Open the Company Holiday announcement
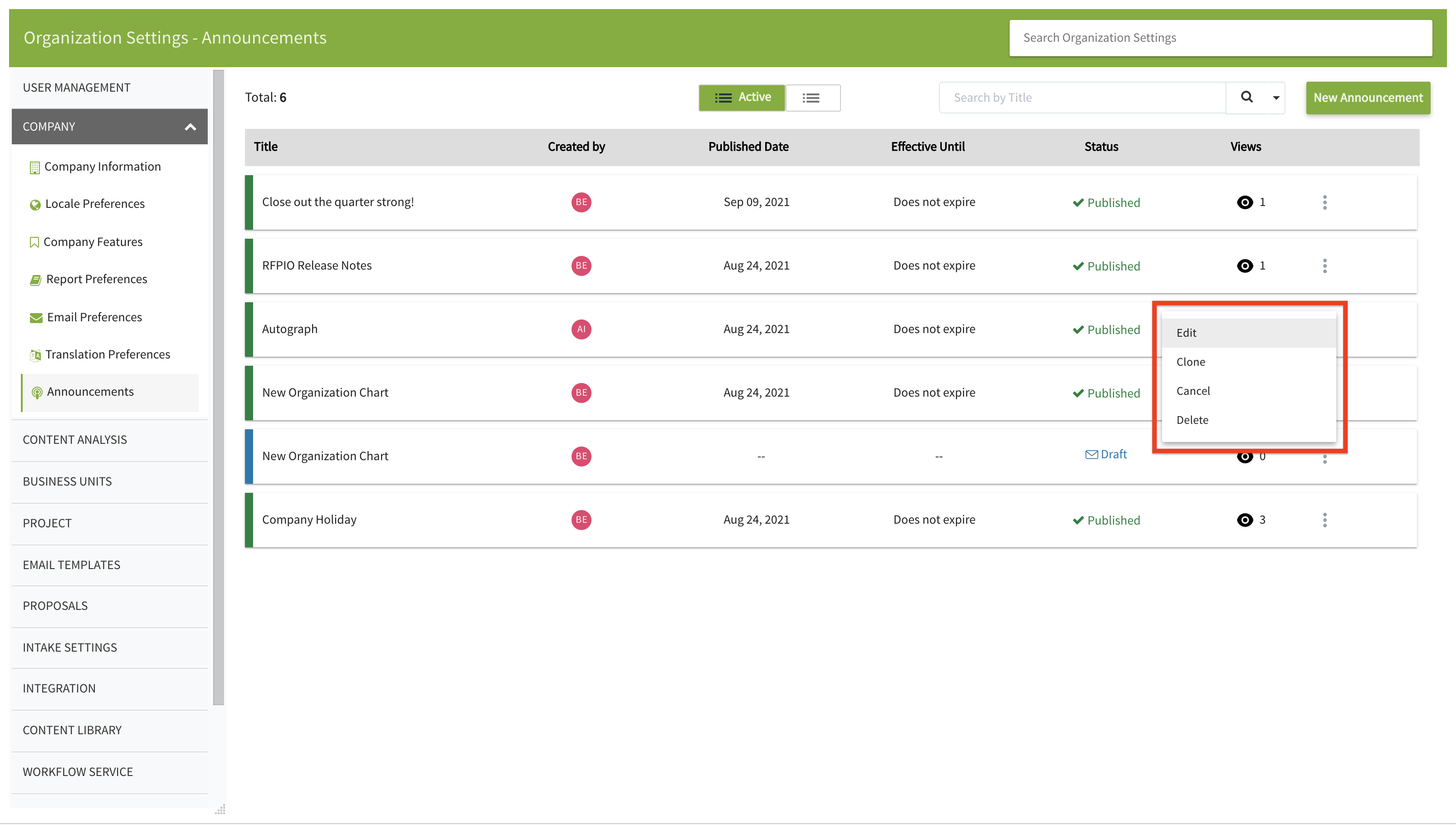Image resolution: width=1456 pixels, height=825 pixels. click(x=309, y=520)
